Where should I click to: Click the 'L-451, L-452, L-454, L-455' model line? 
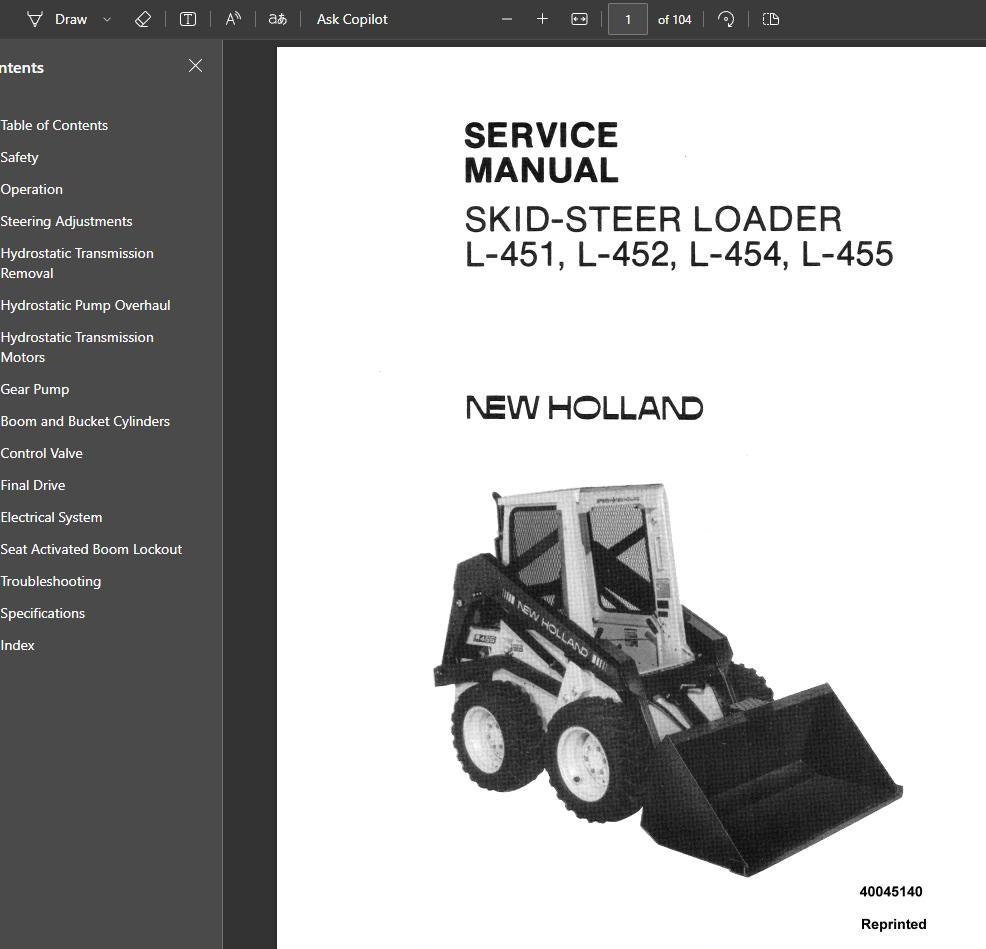(x=679, y=255)
